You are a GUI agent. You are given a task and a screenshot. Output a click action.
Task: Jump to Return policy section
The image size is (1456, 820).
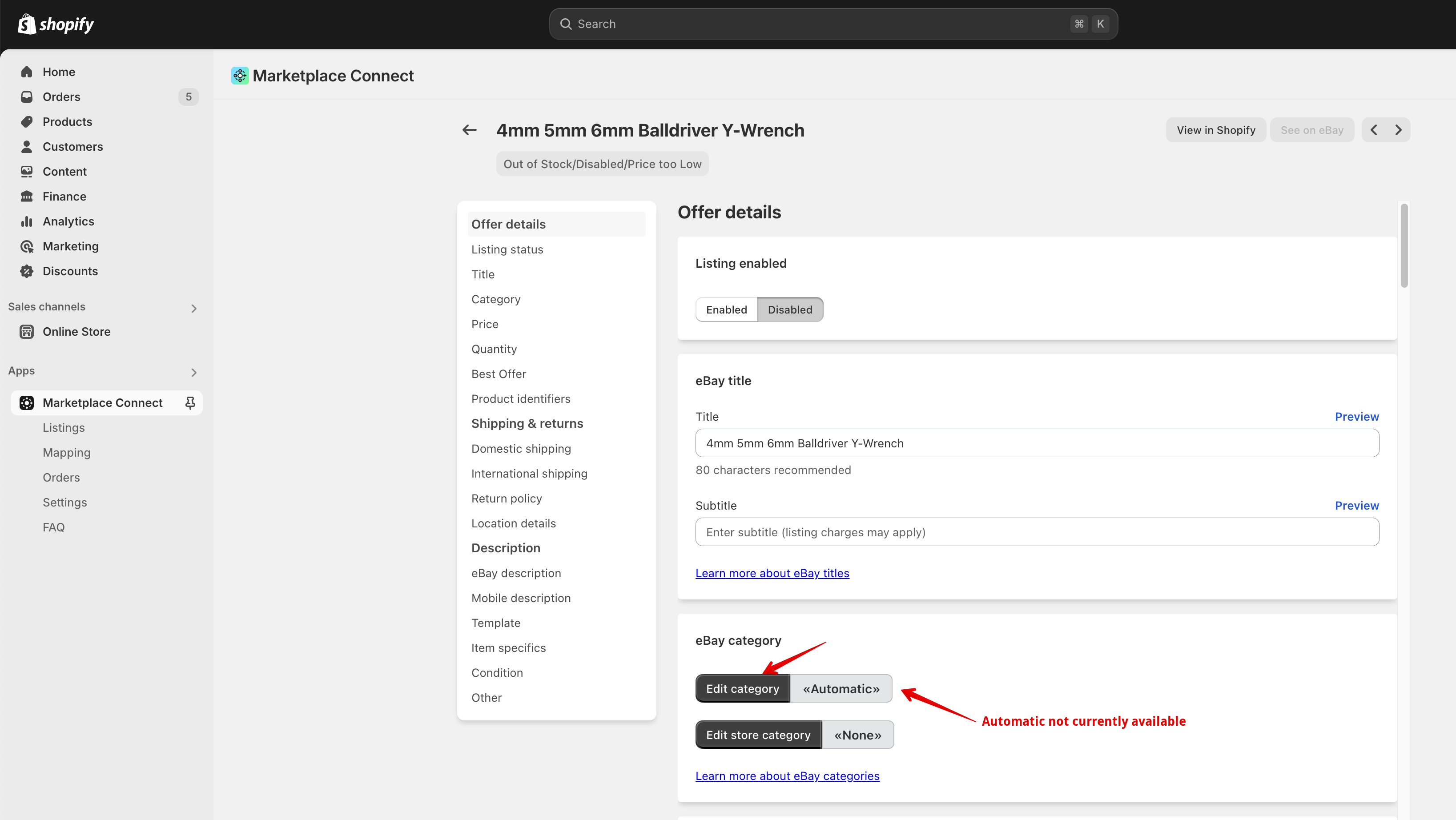click(x=507, y=498)
